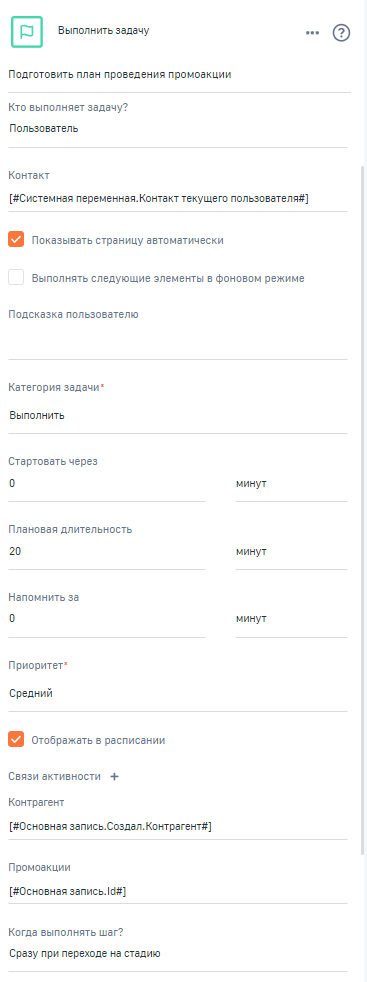367x982 pixels.
Task: Click the Контакт field with system variable
Action: pos(178,199)
